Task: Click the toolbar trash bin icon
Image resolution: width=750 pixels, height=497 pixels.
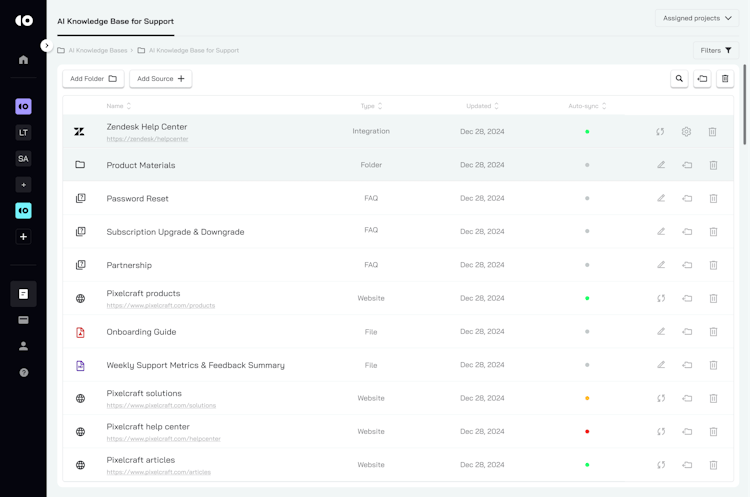Action: point(725,79)
